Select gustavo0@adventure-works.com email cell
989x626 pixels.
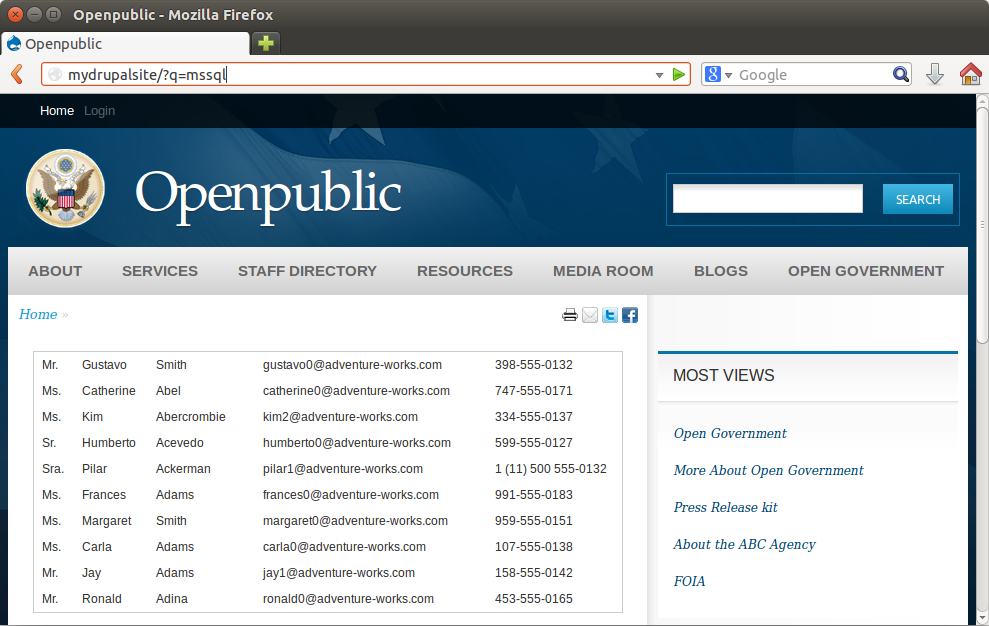pyautogui.click(x=352, y=365)
